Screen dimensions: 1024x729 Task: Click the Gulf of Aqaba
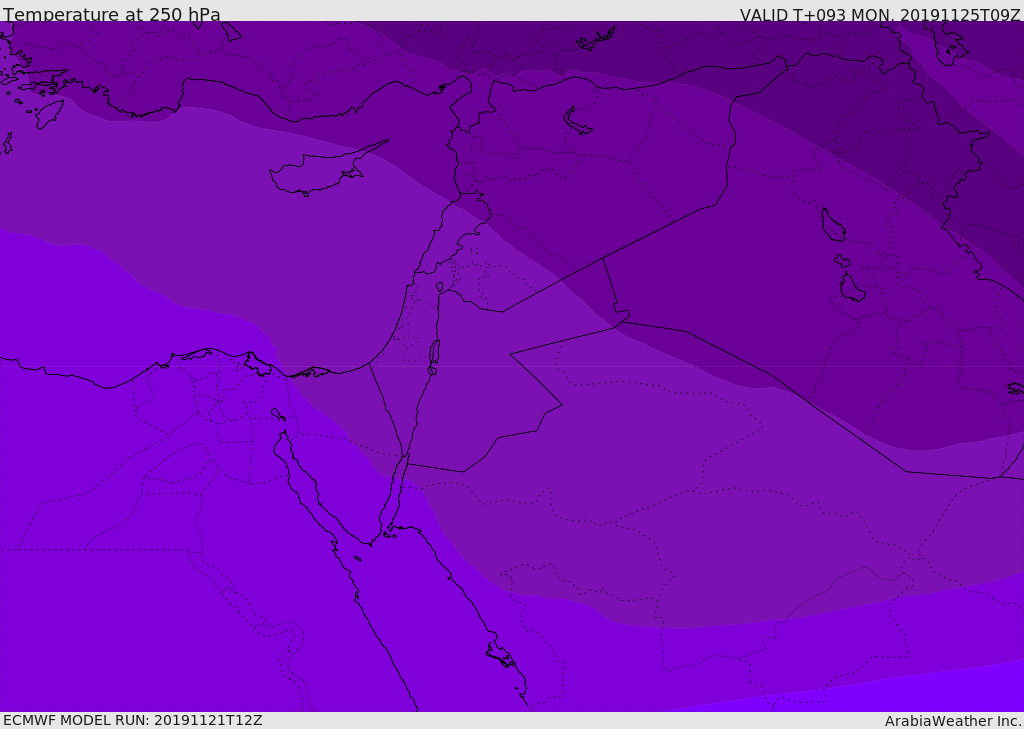point(392,497)
